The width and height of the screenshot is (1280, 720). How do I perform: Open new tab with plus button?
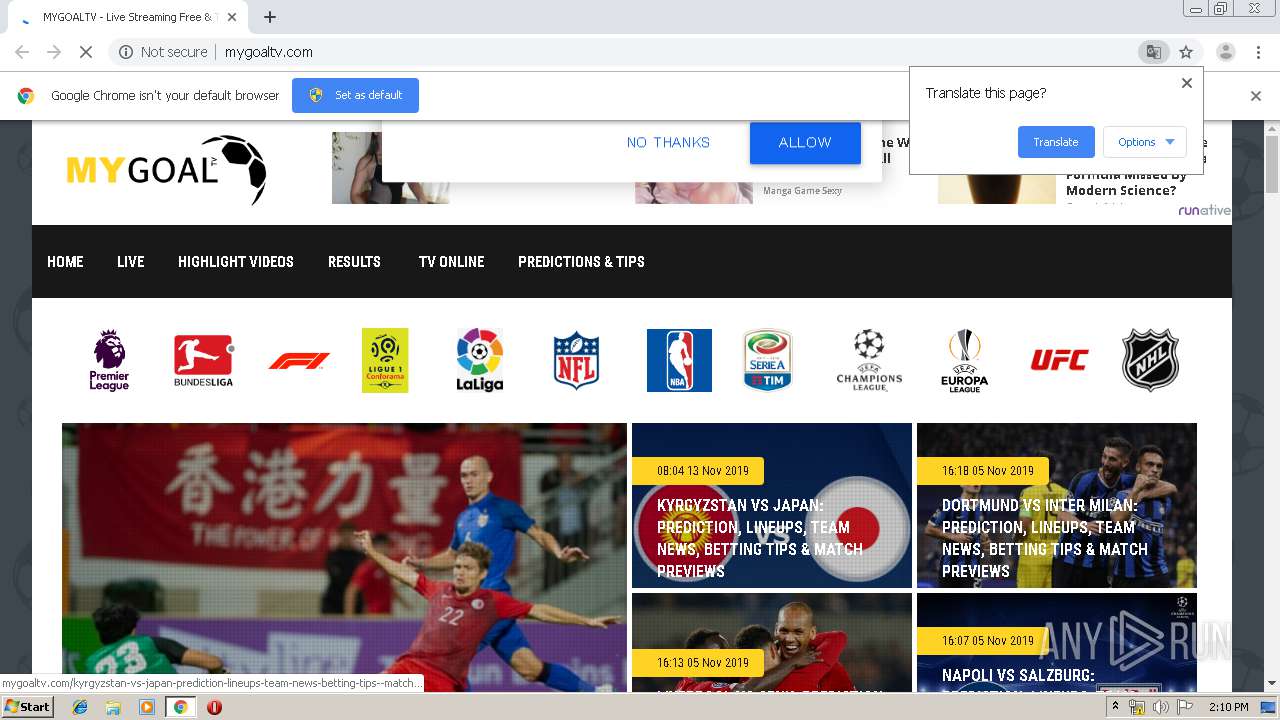tap(270, 17)
